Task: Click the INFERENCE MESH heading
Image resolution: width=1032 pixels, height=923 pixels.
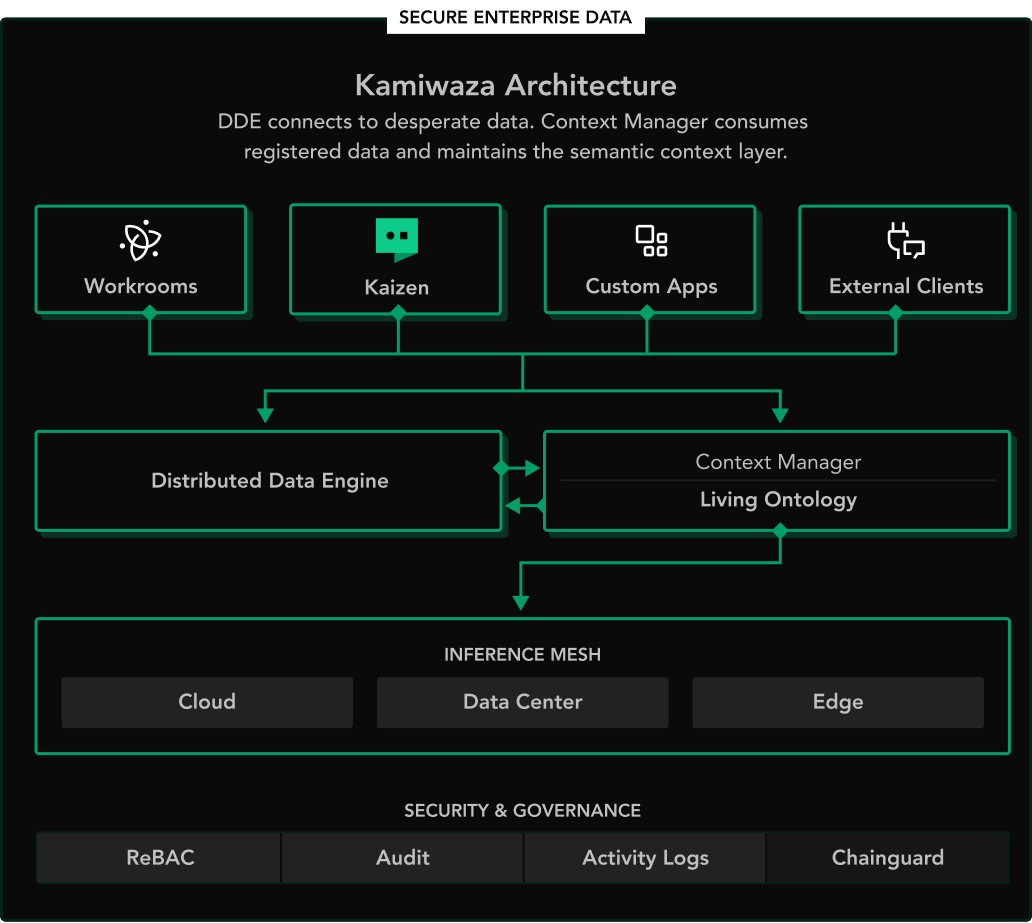Action: point(523,654)
